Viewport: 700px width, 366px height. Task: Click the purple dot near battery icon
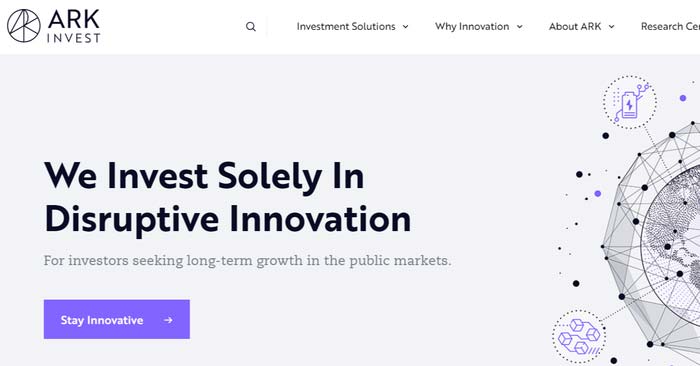pos(683,98)
